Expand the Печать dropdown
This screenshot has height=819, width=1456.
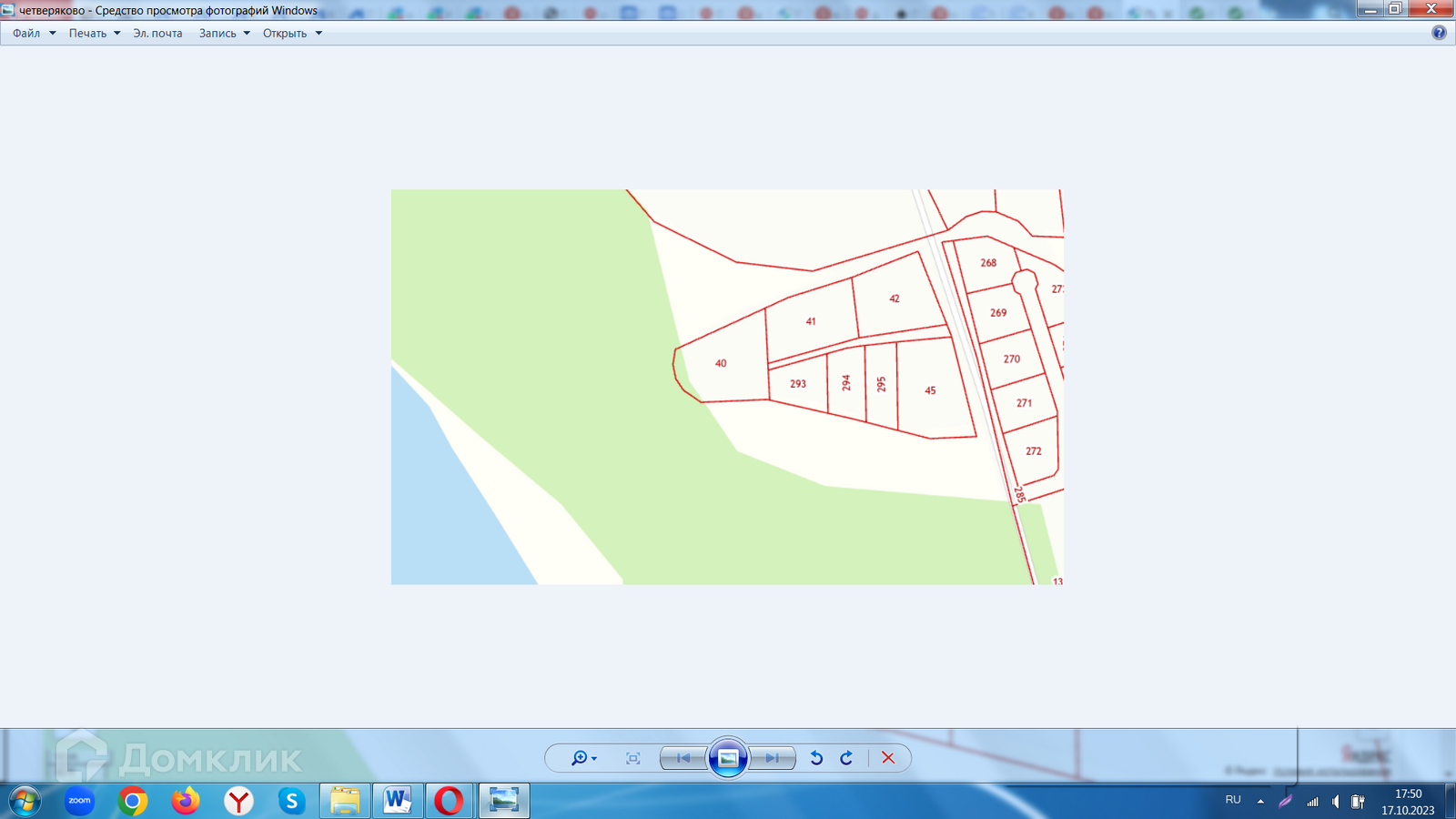[95, 33]
